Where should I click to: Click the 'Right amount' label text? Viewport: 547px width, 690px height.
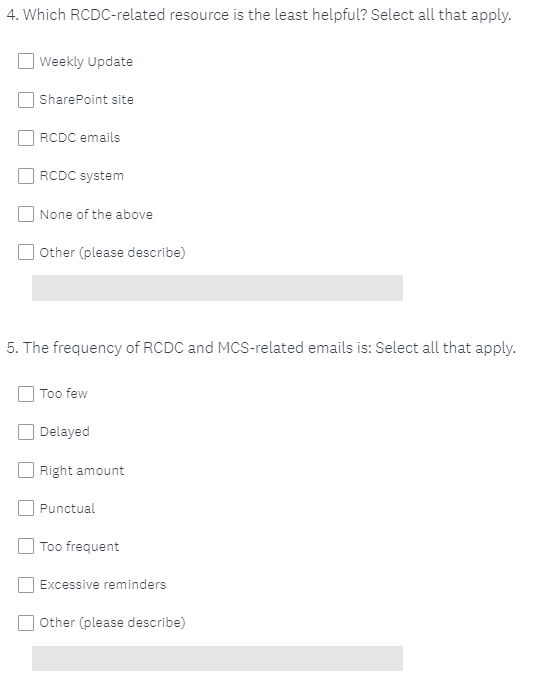click(x=82, y=470)
